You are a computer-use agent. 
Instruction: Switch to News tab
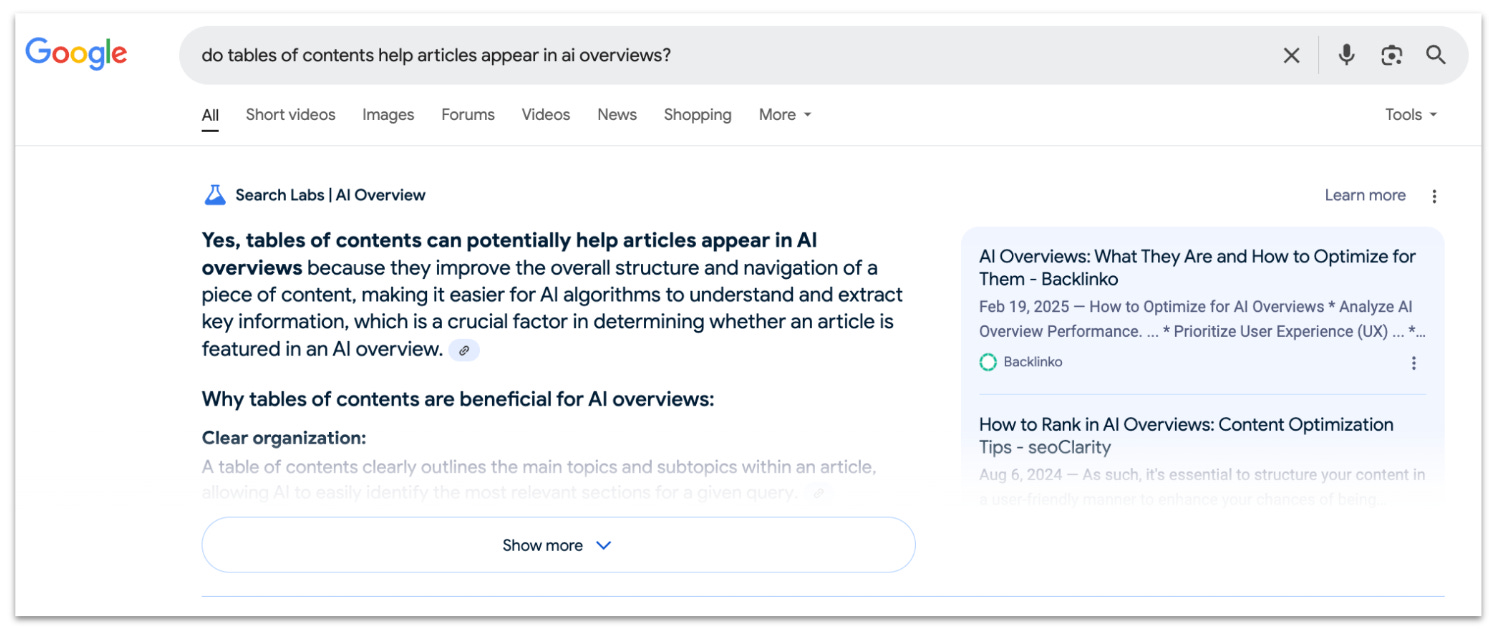(617, 115)
